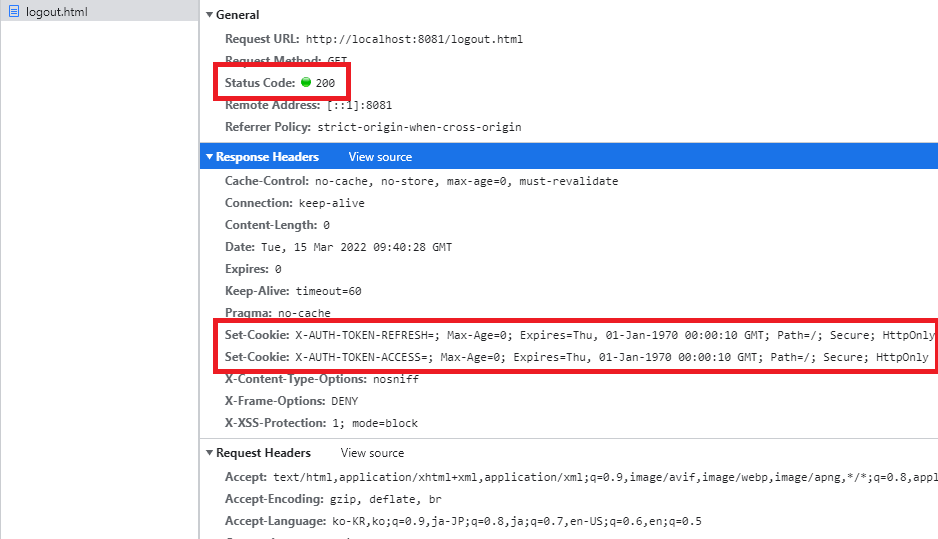Select the Accept-Language request header row
This screenshot has width=938, height=539.
click(463, 521)
